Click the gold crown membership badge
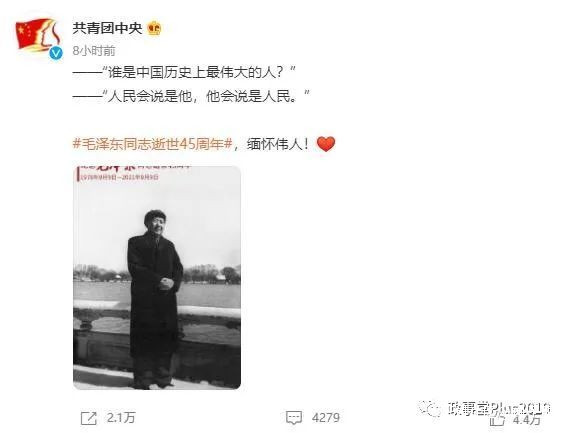The height and width of the screenshot is (433, 568). [x=154, y=28]
